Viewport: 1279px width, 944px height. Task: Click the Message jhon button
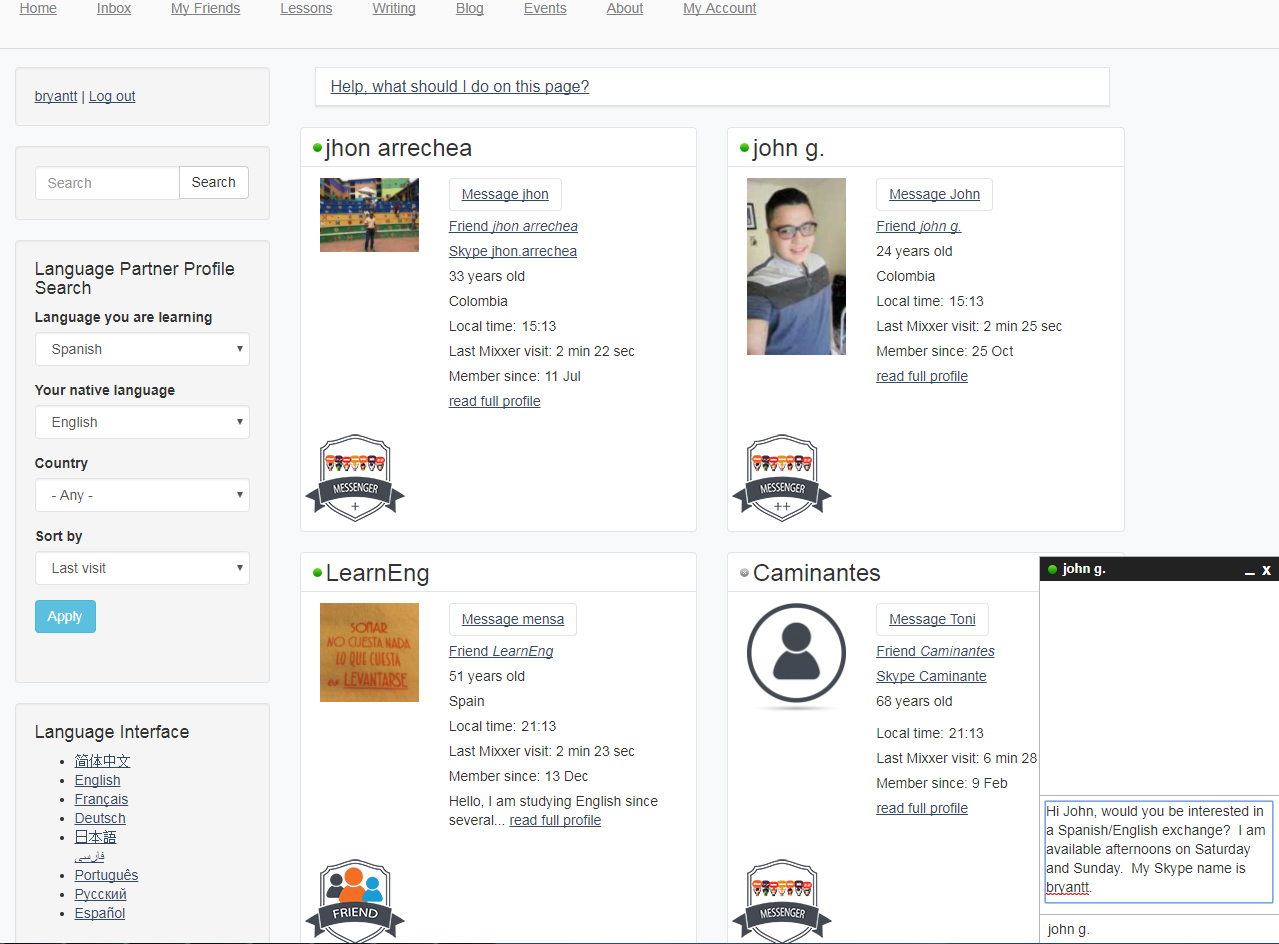point(505,194)
